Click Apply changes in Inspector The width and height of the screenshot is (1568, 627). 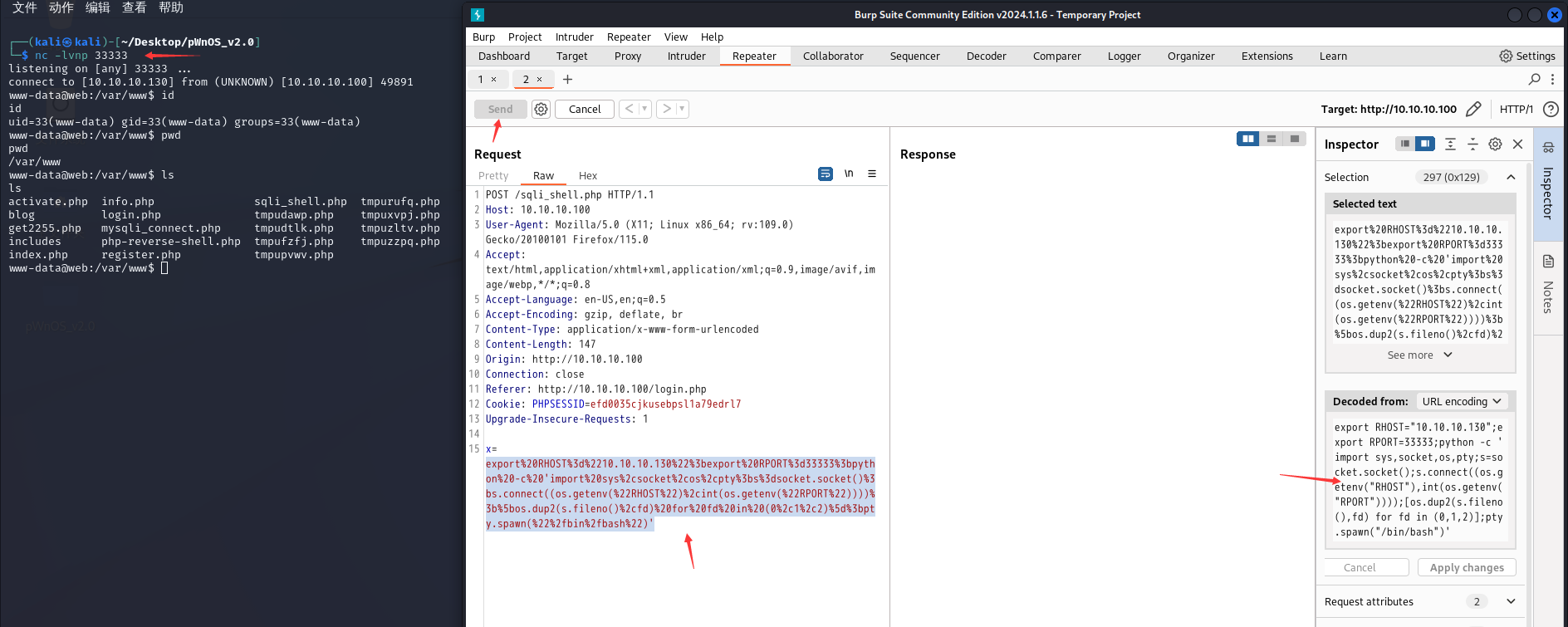point(1467,567)
